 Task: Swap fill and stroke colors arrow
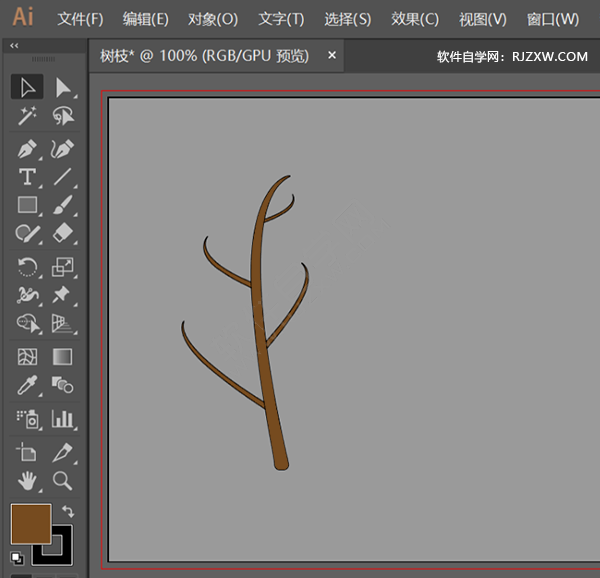68,511
